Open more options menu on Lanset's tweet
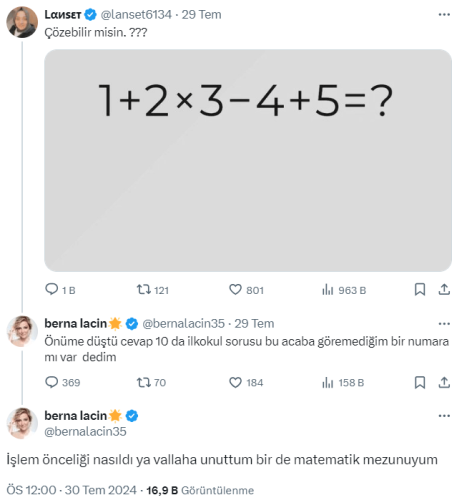 click(444, 14)
